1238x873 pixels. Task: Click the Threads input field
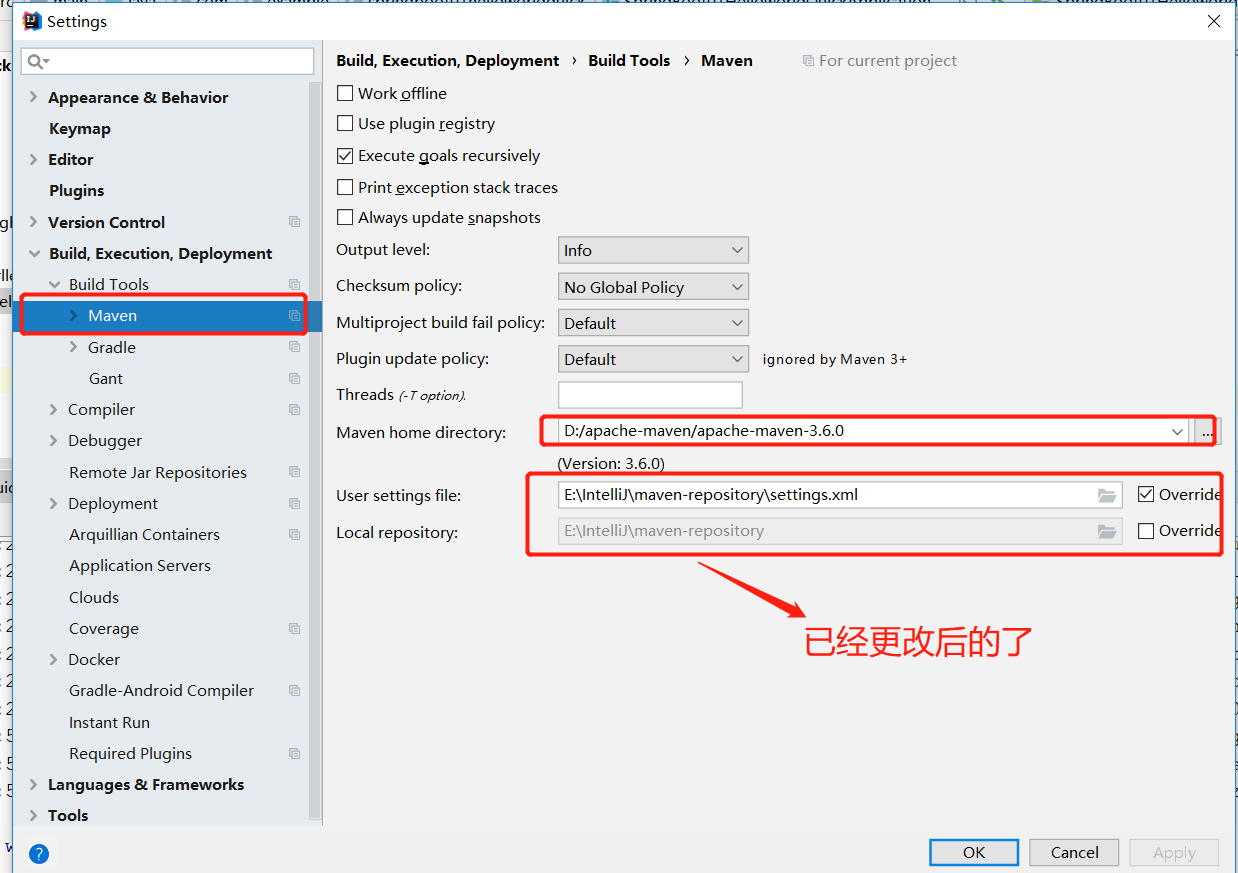[x=650, y=395]
